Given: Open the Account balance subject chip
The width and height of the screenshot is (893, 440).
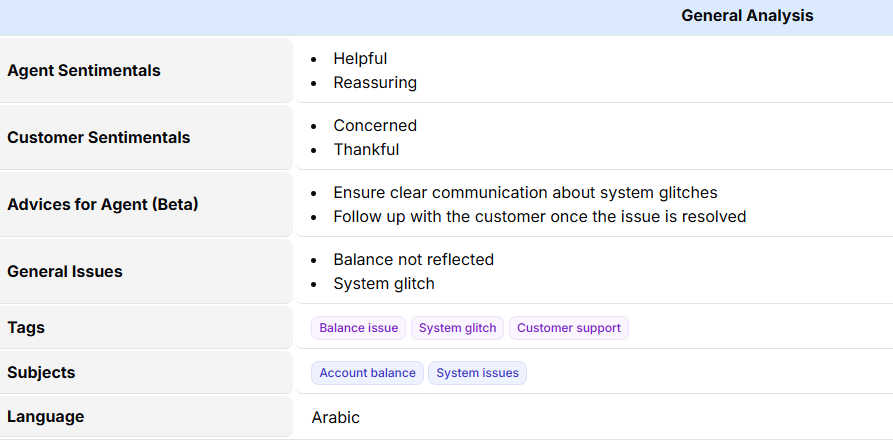Looking at the screenshot, I should [x=367, y=373].
